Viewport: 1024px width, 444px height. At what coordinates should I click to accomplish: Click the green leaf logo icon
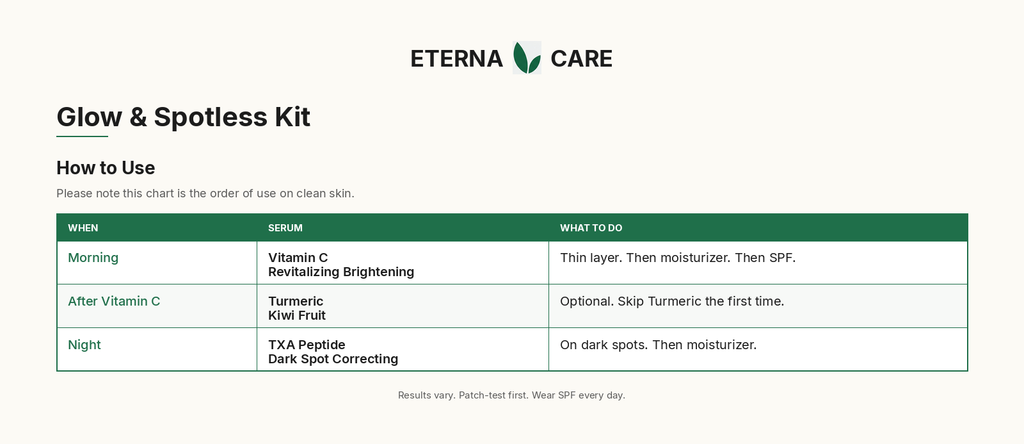pos(526,57)
